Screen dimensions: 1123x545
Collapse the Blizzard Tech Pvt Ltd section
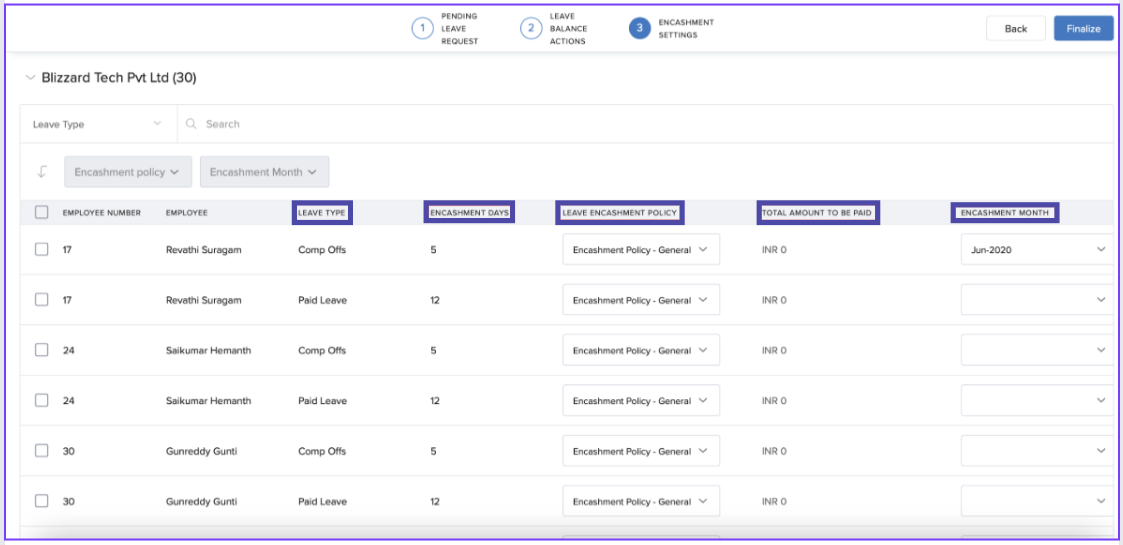pyautogui.click(x=30, y=77)
